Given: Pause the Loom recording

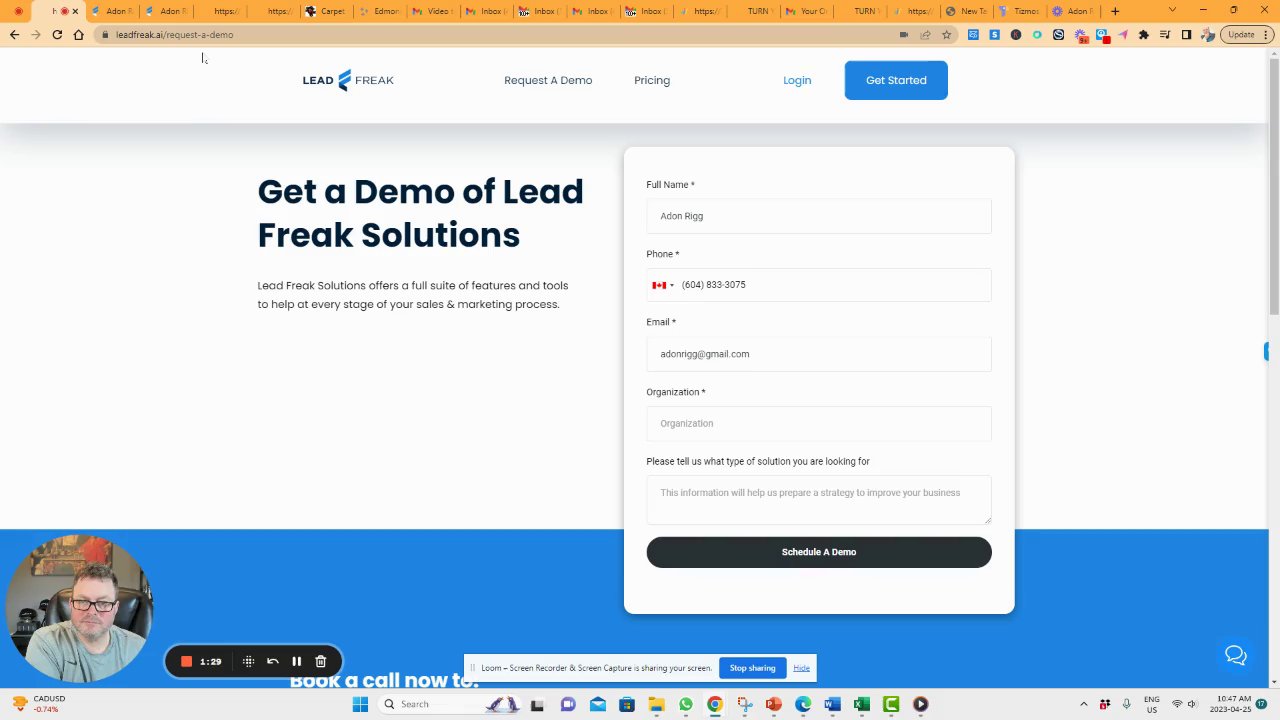Looking at the screenshot, I should (296, 661).
